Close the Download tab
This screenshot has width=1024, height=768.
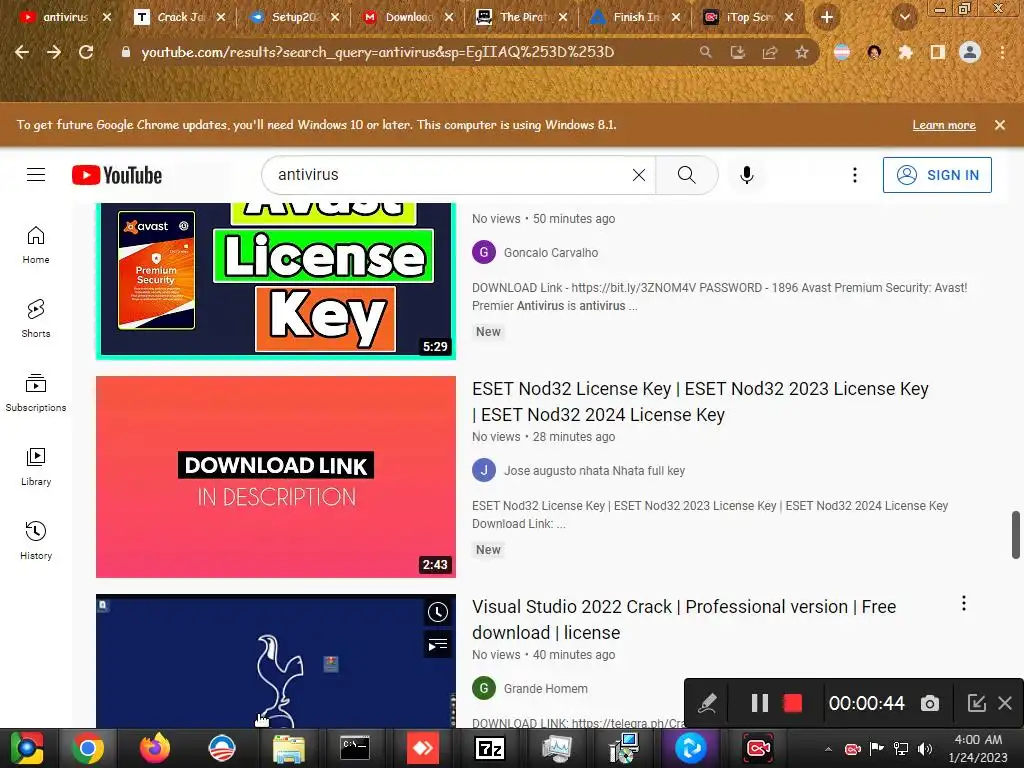[x=449, y=17]
